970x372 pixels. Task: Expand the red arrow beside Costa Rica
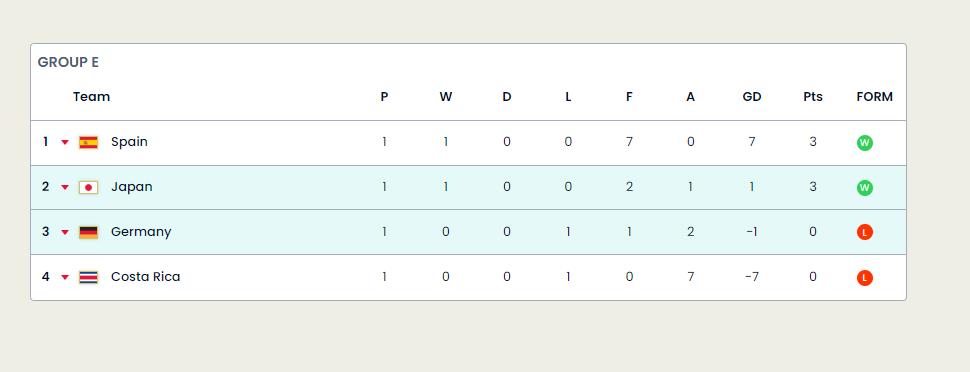tap(65, 277)
